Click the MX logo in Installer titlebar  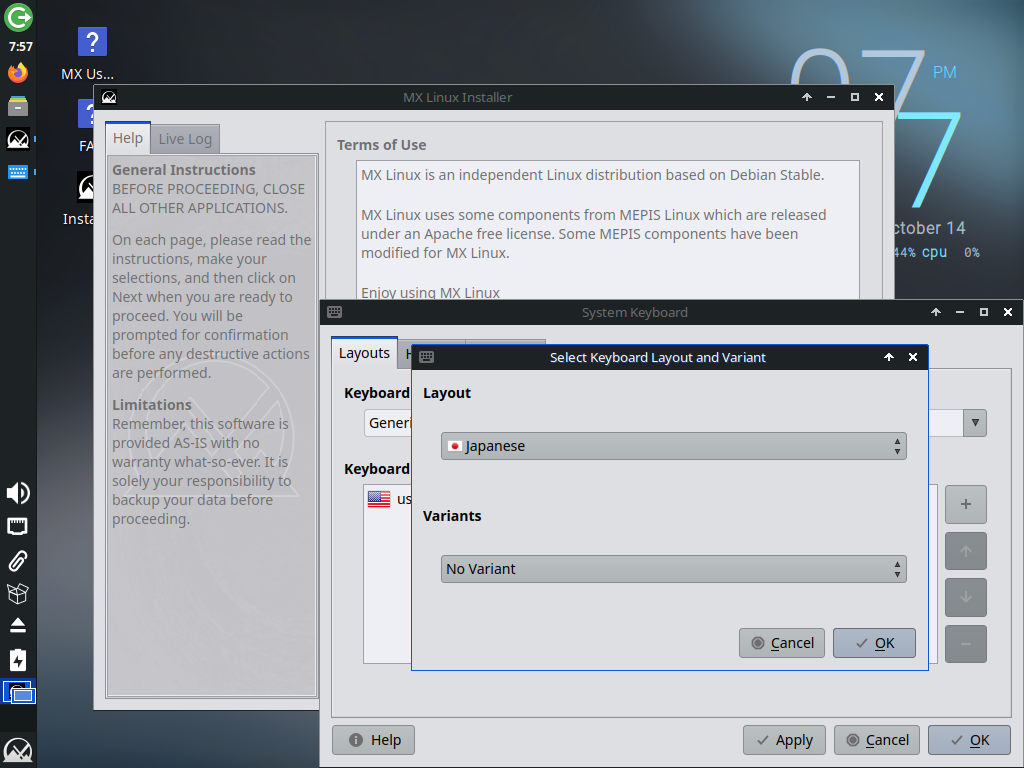pyautogui.click(x=109, y=97)
